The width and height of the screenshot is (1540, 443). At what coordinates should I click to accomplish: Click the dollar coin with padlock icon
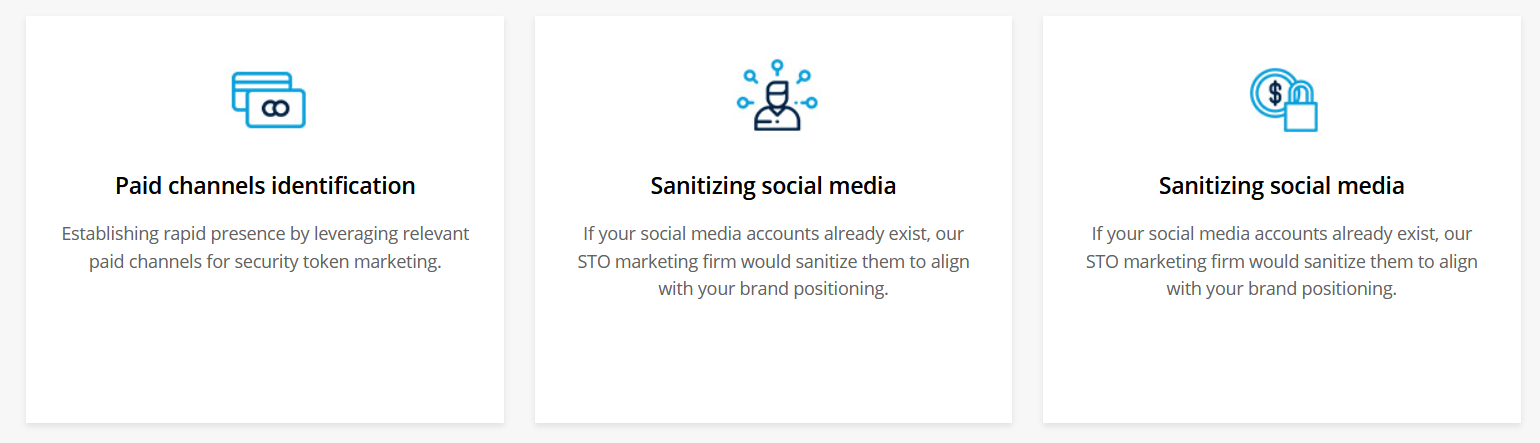pos(1283,99)
